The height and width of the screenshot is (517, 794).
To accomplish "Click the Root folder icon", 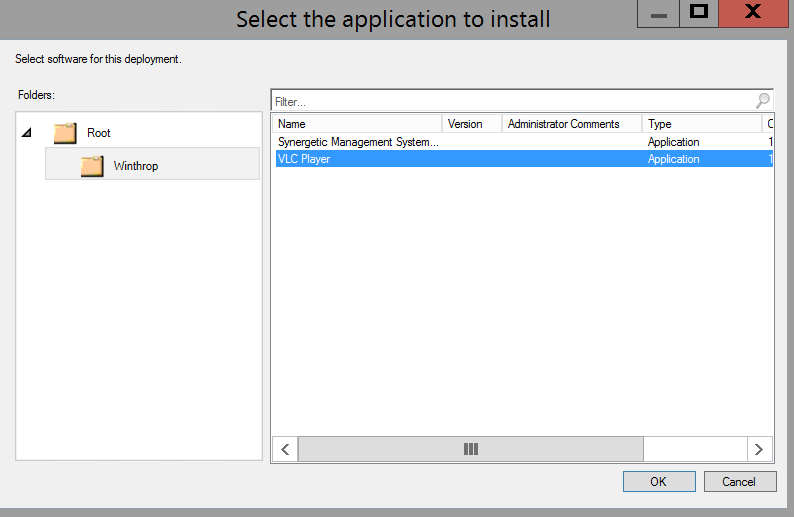I will coord(65,133).
